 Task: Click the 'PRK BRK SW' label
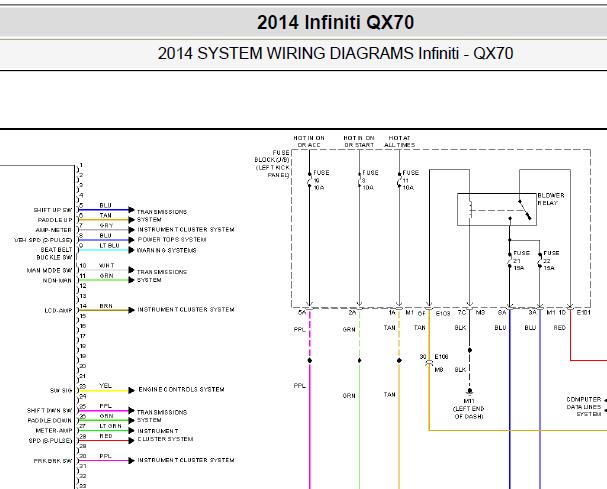(53, 461)
